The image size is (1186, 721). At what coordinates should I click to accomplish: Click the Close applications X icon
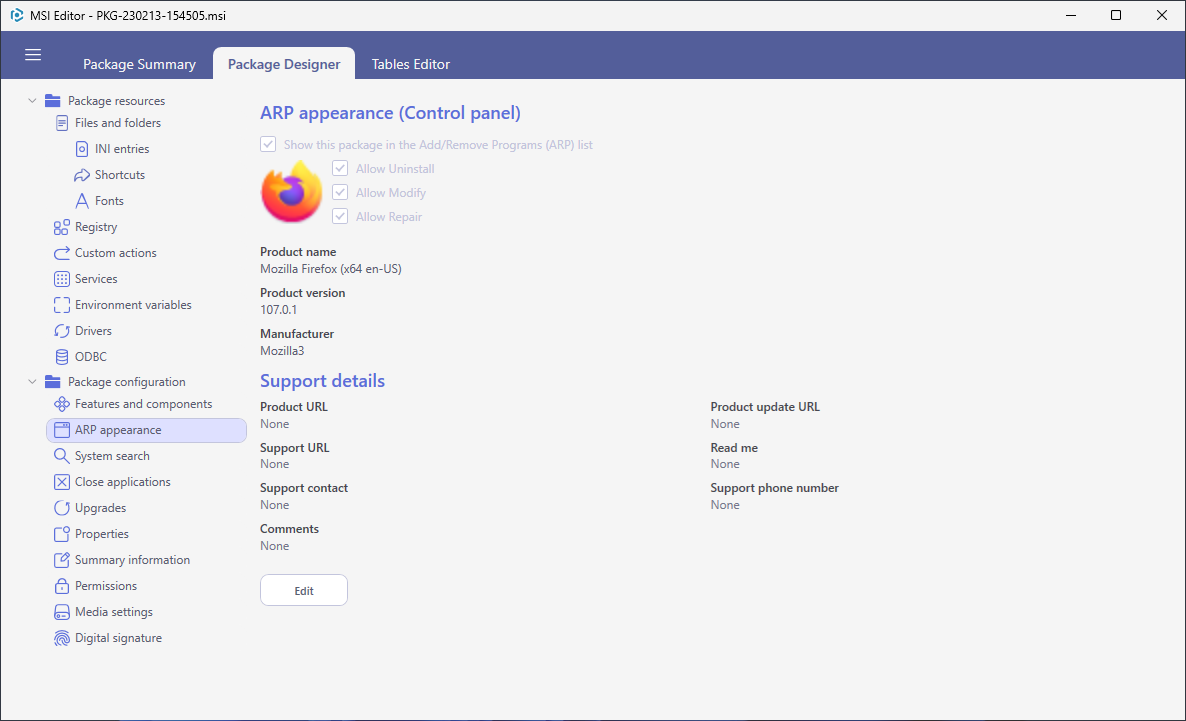[x=61, y=482]
